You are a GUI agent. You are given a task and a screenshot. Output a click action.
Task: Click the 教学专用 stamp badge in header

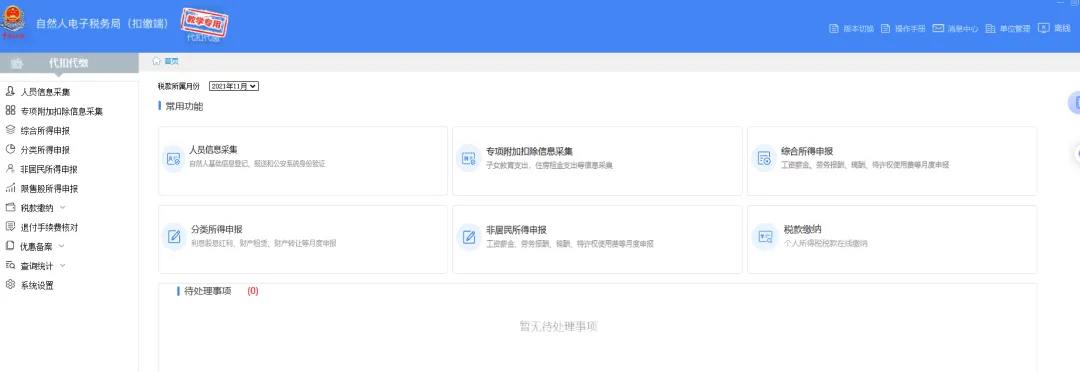(x=205, y=23)
